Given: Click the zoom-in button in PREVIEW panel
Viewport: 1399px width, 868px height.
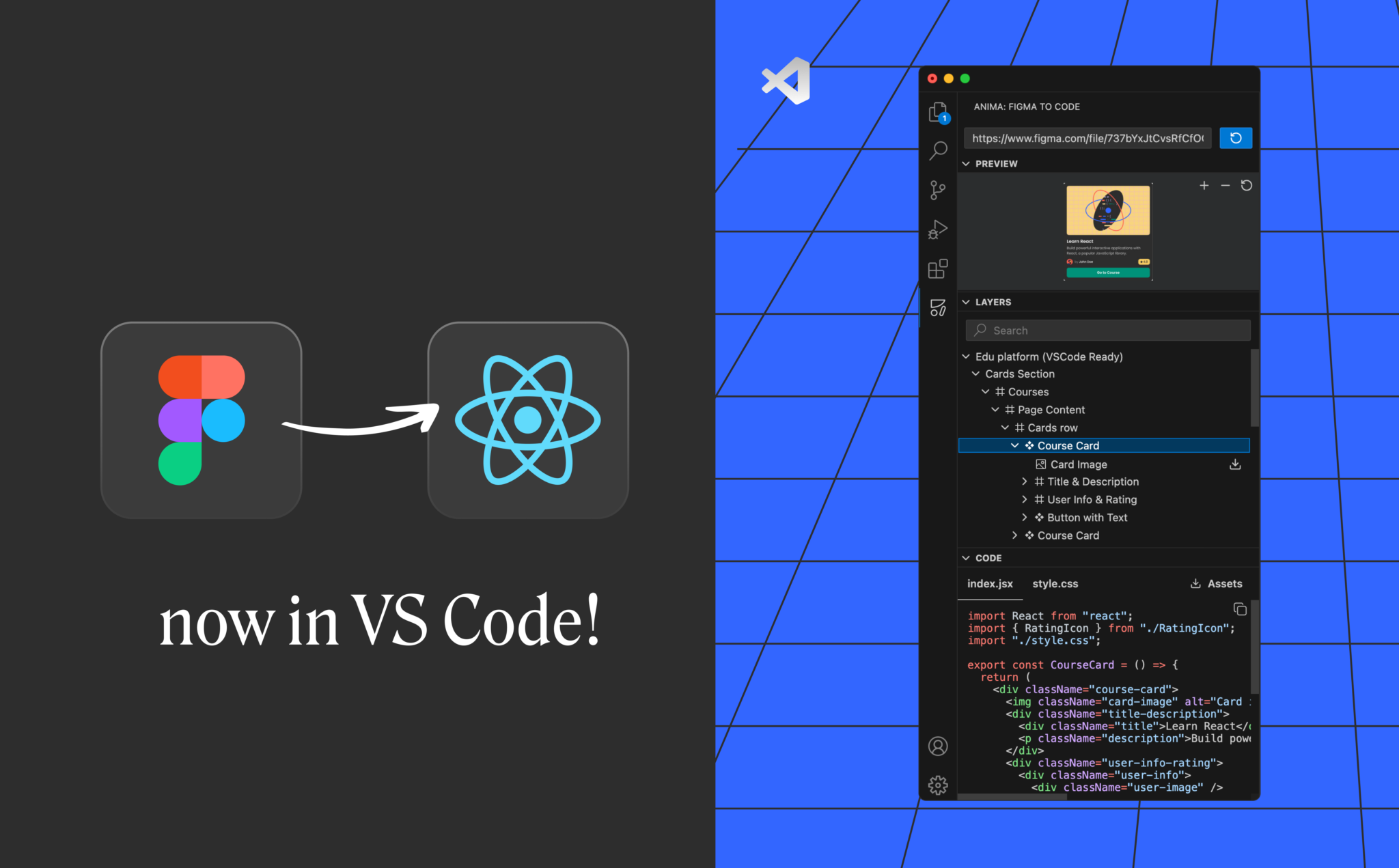Looking at the screenshot, I should [x=1204, y=184].
